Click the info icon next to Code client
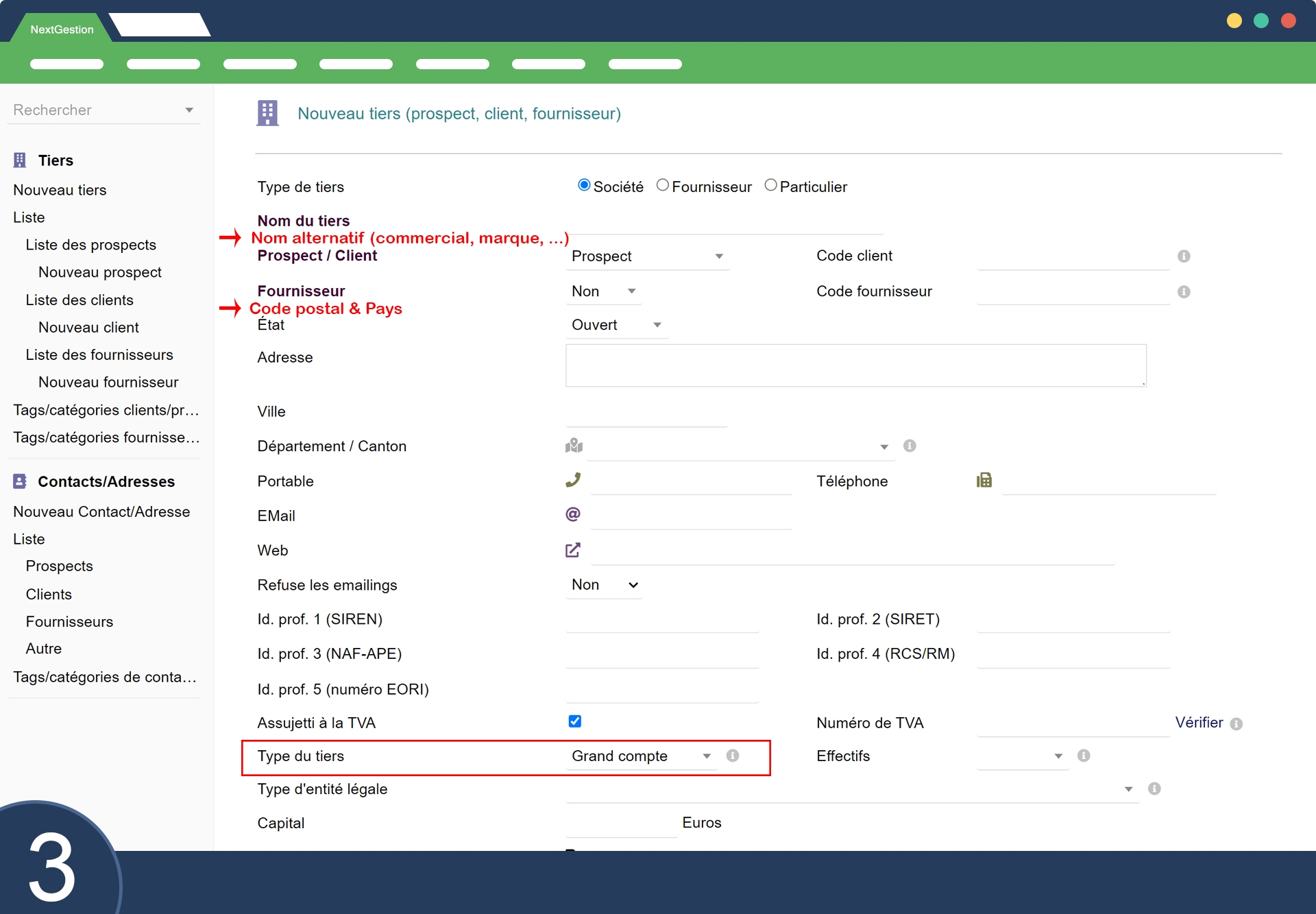 1184,256
